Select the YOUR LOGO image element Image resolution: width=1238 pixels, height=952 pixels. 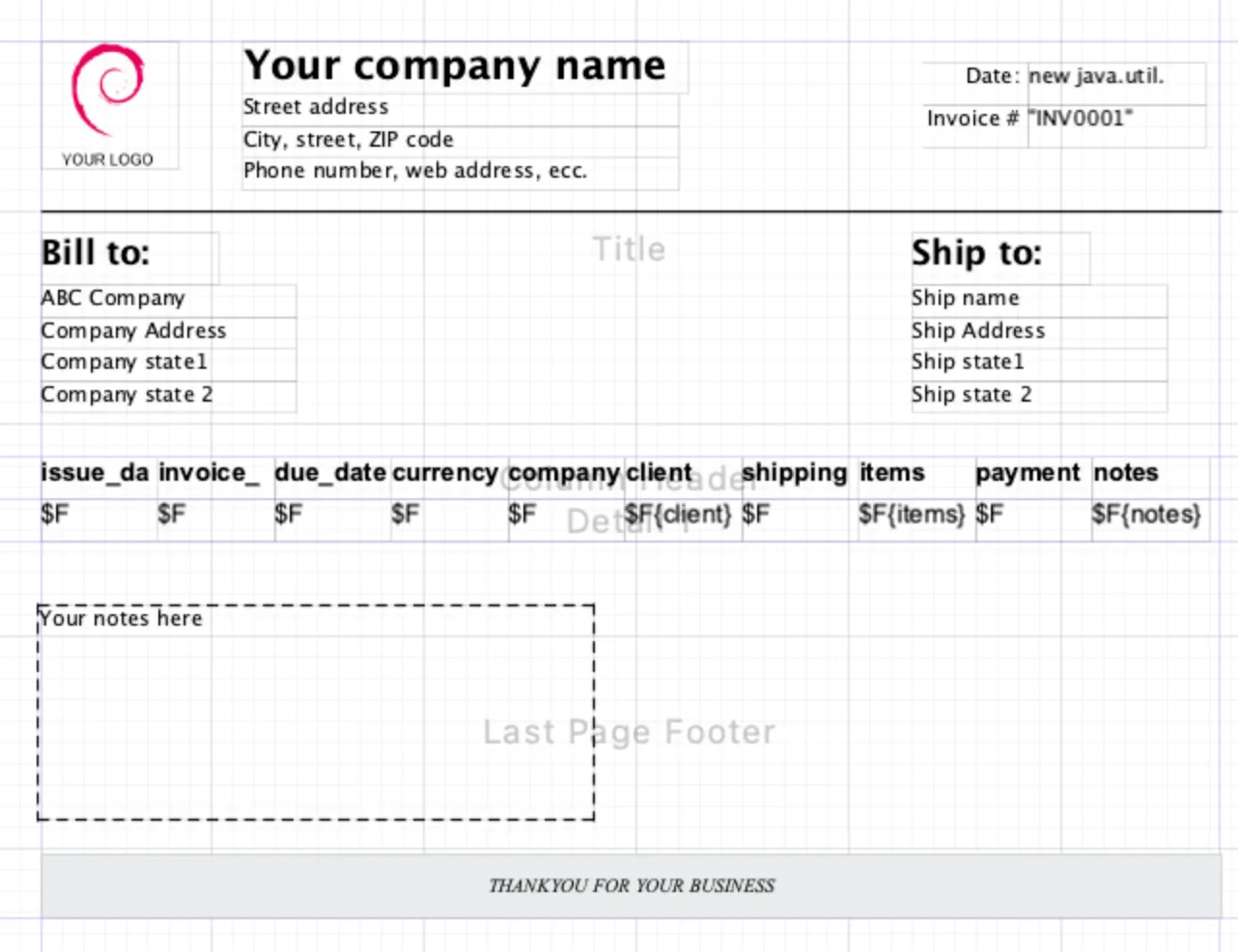coord(109,106)
